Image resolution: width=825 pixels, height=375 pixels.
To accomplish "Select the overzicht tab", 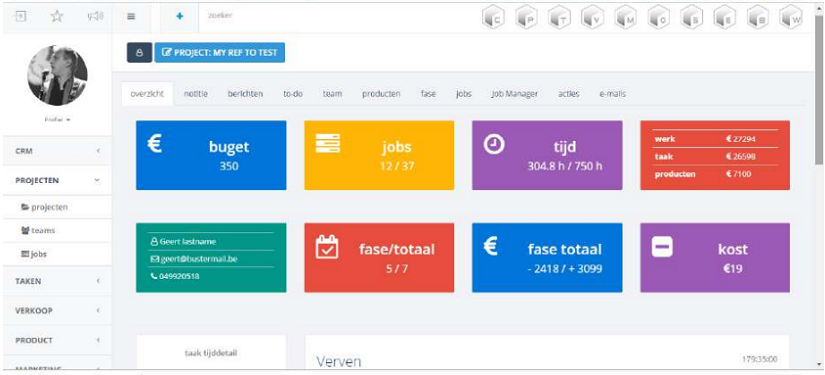I will coord(147,94).
